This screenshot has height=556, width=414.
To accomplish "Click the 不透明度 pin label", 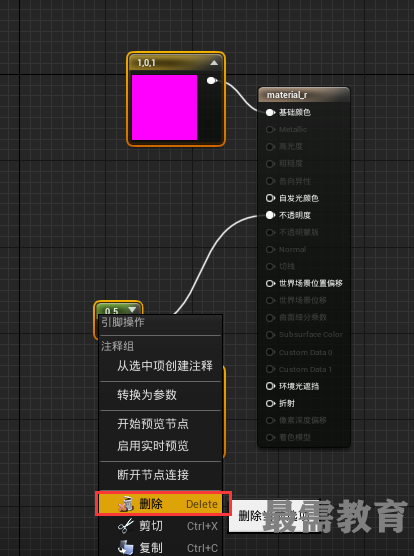I will [x=295, y=215].
